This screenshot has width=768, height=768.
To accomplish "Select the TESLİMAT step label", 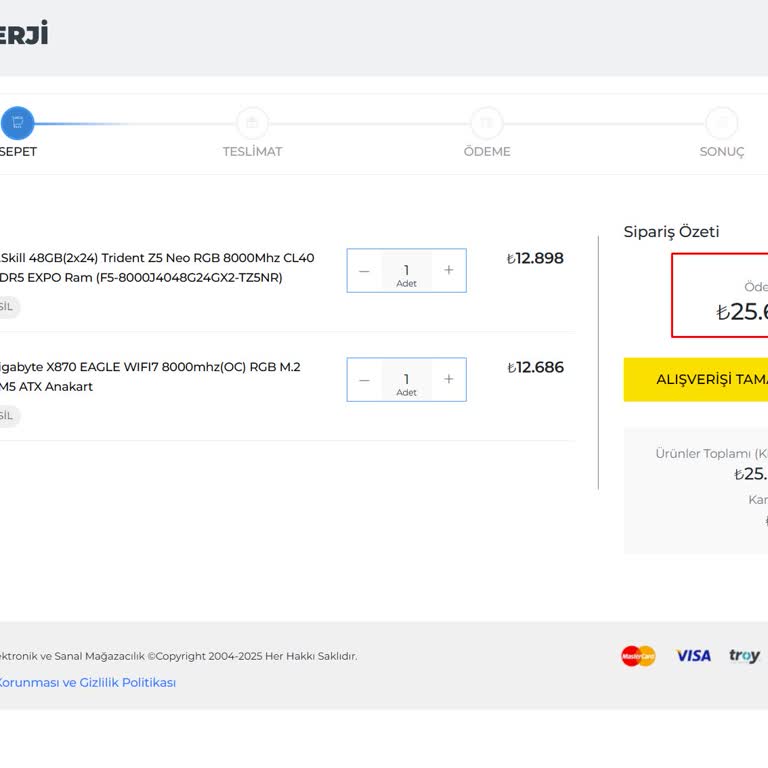I will point(252,152).
